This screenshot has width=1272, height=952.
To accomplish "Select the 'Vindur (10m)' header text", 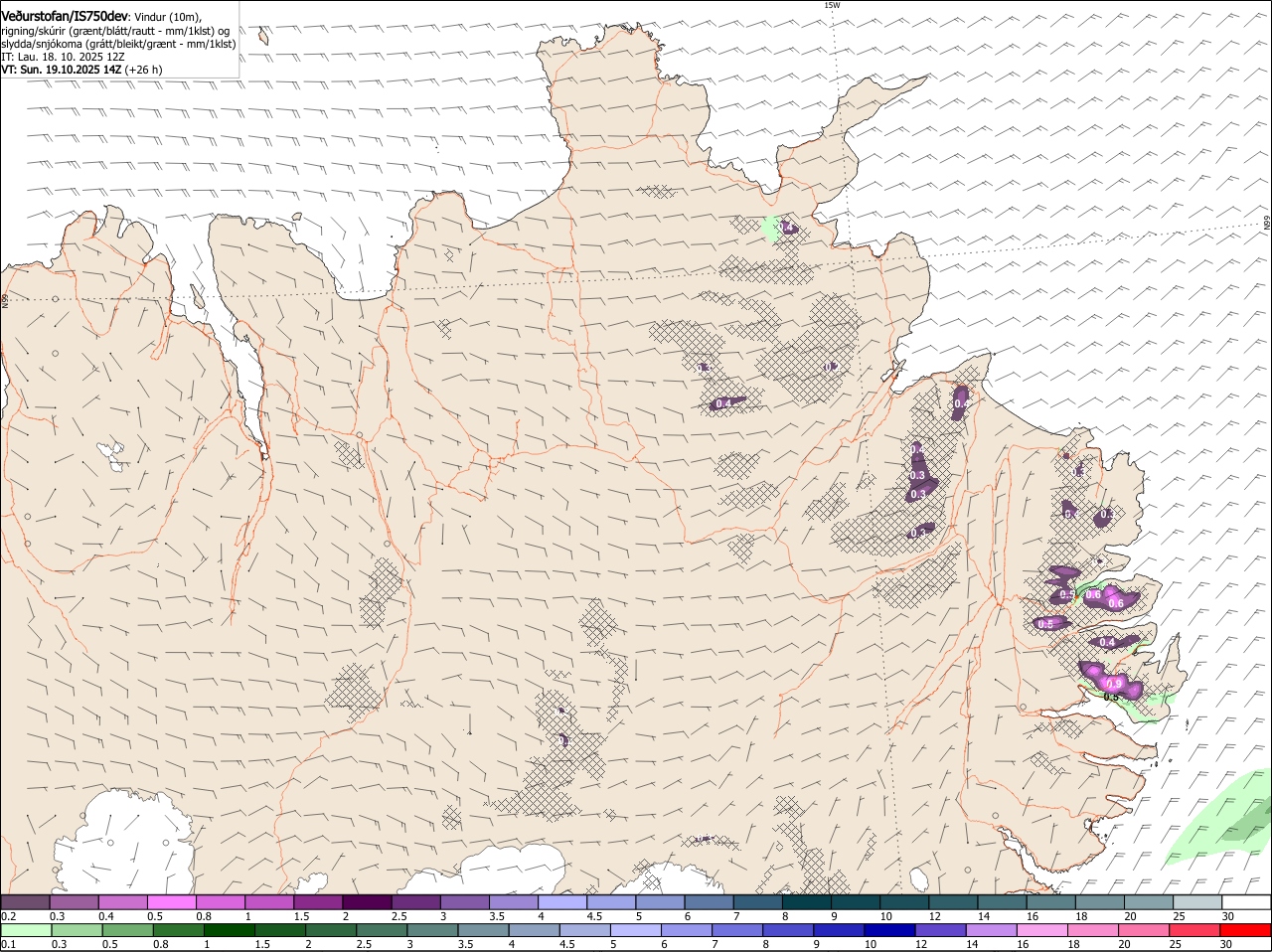I will pyautogui.click(x=168, y=17).
